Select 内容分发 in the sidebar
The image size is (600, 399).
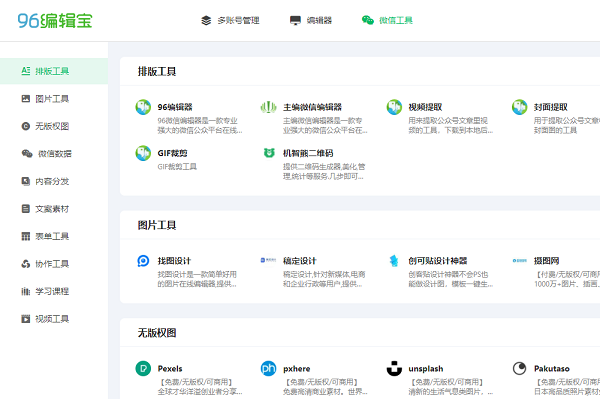[x=54, y=181]
